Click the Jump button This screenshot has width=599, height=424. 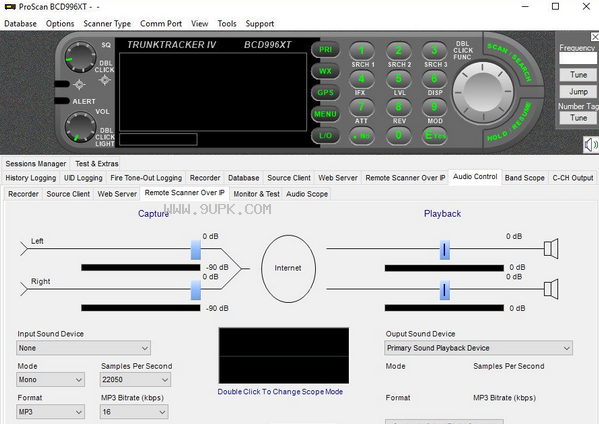point(578,92)
